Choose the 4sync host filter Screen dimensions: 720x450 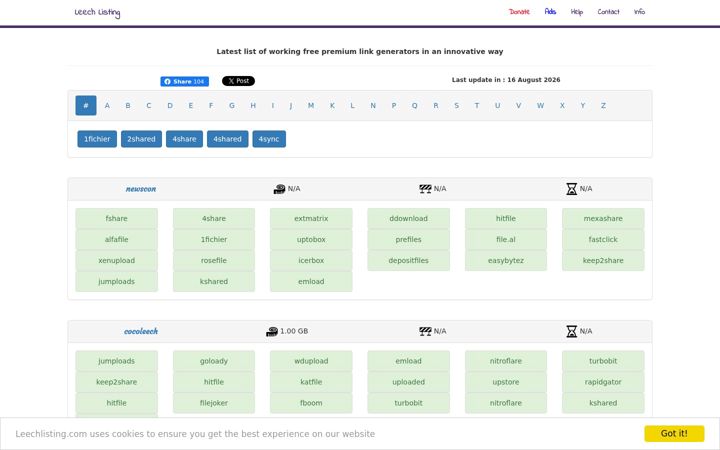269,139
